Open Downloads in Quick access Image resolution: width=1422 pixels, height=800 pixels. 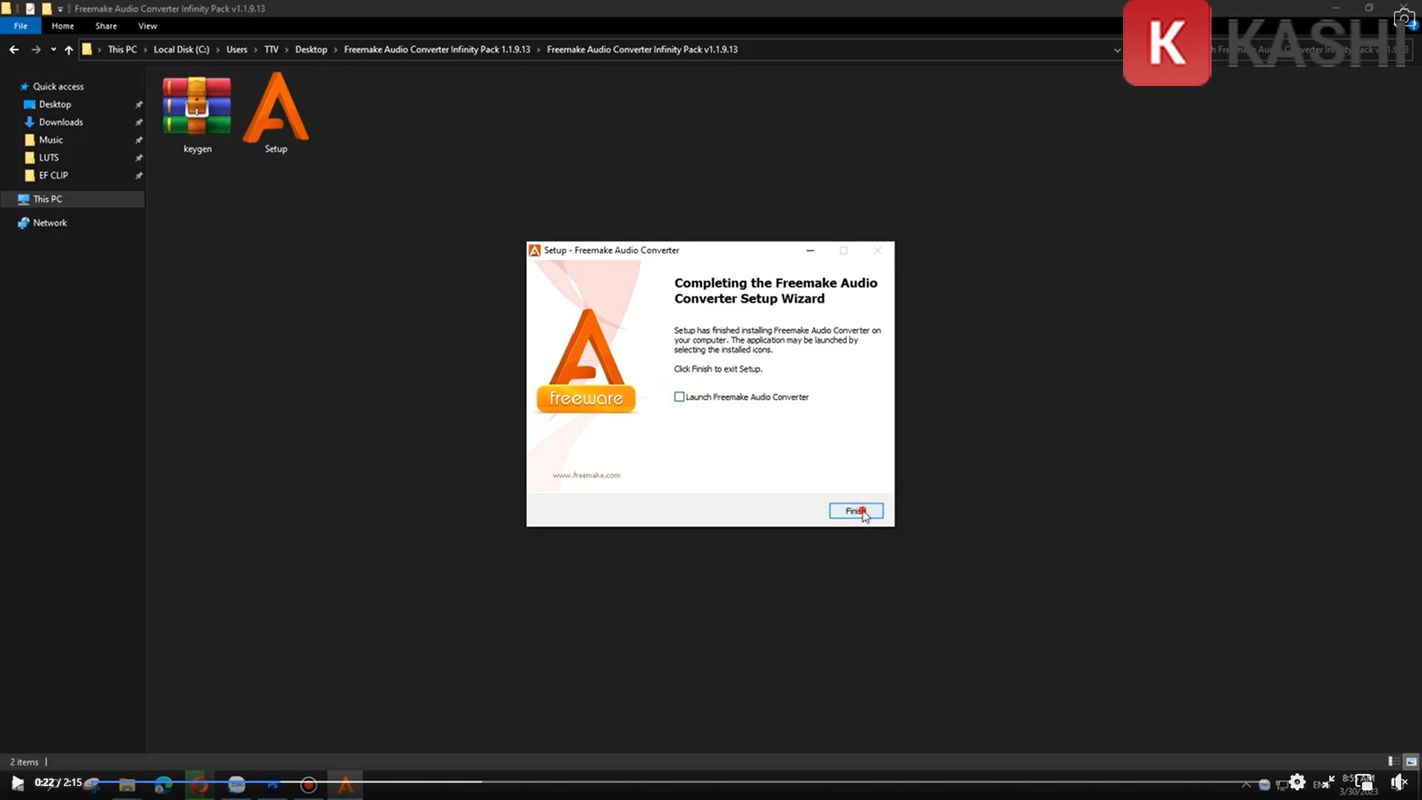(61, 122)
